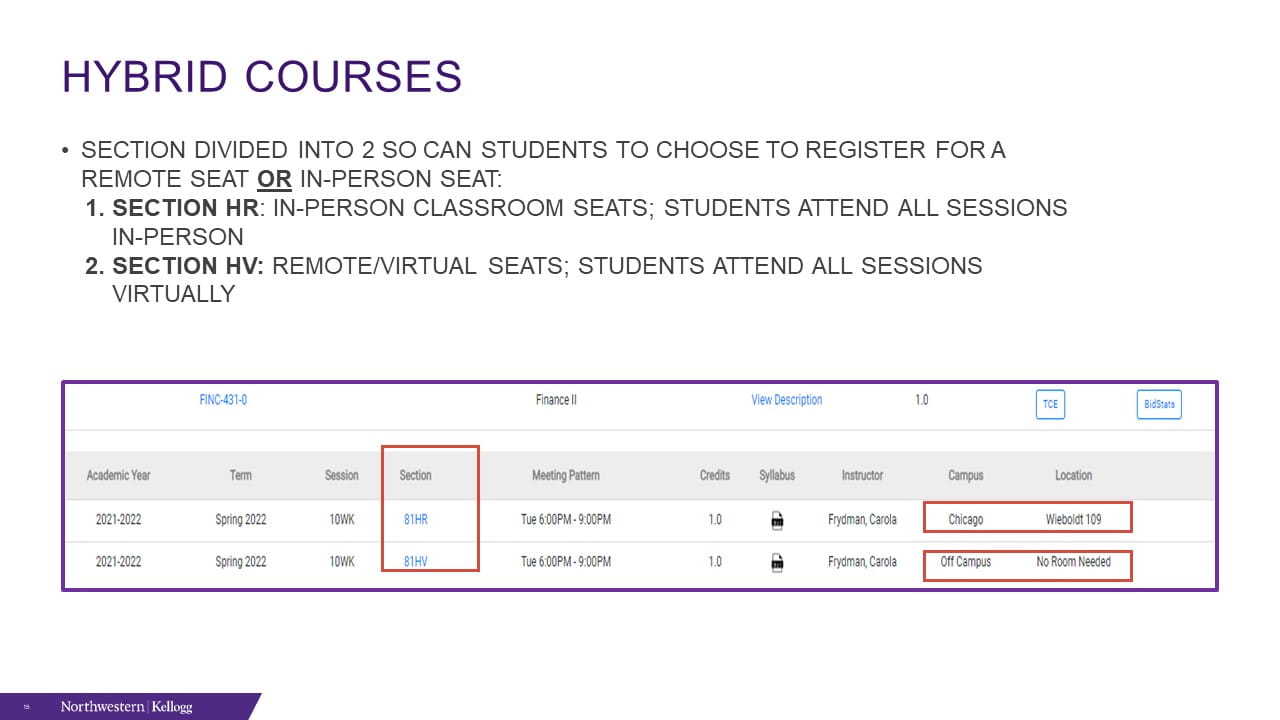Sort by the Meeting Pattern column header
This screenshot has width=1280, height=720.
tap(565, 475)
